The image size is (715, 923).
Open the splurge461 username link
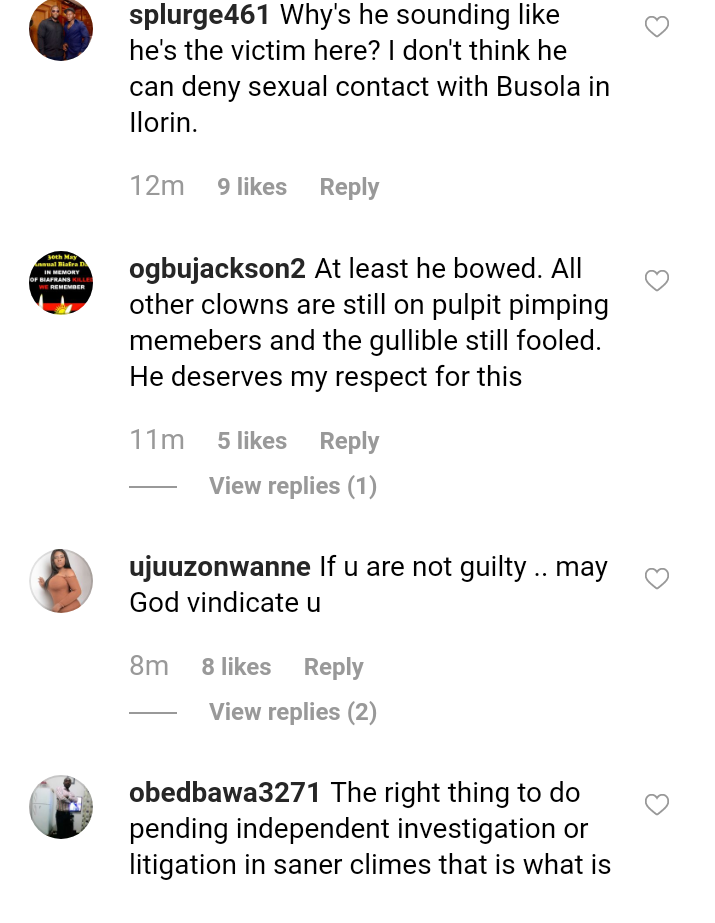point(200,15)
